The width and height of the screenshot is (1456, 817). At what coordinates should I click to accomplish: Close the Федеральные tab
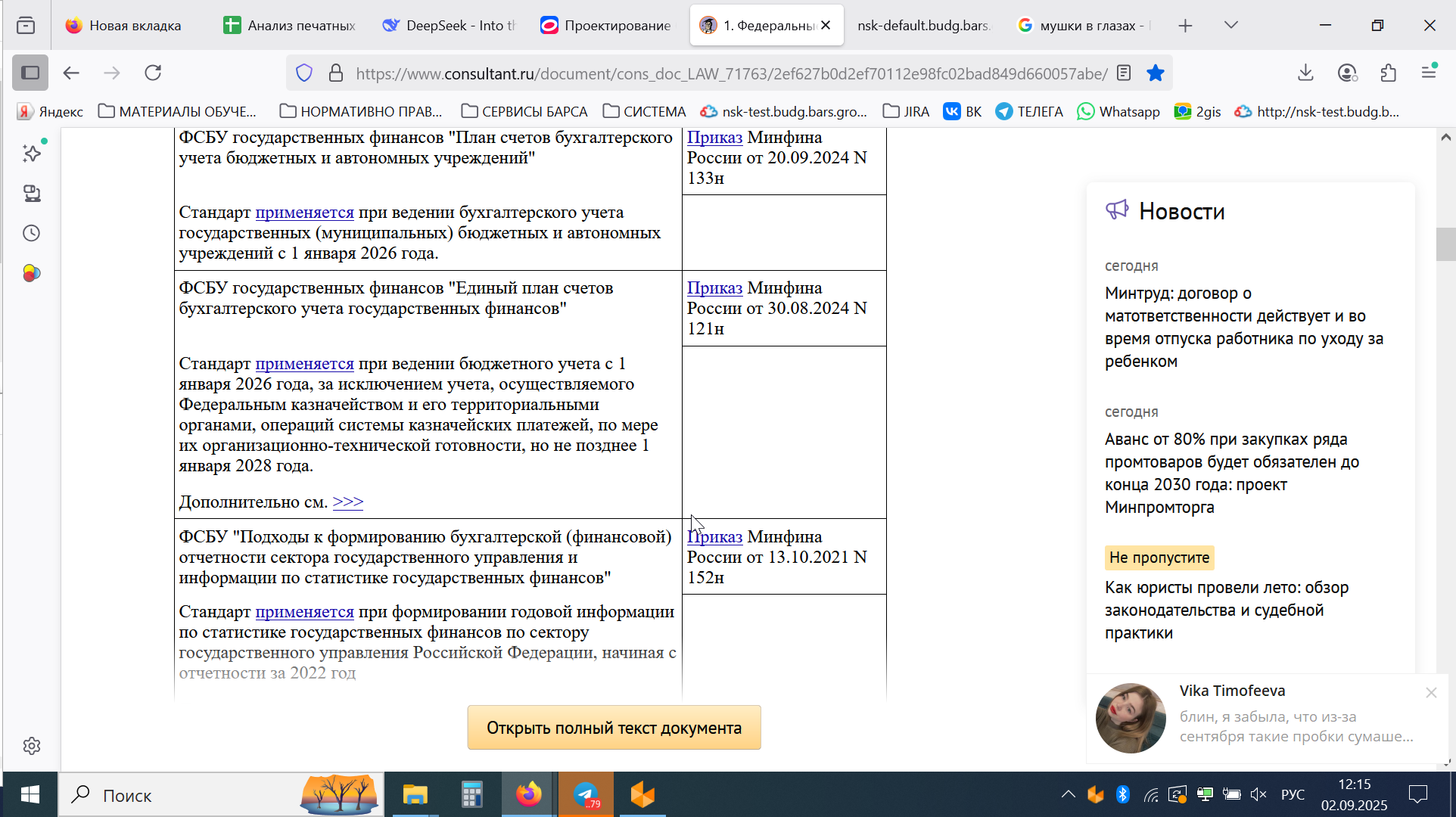click(x=826, y=25)
